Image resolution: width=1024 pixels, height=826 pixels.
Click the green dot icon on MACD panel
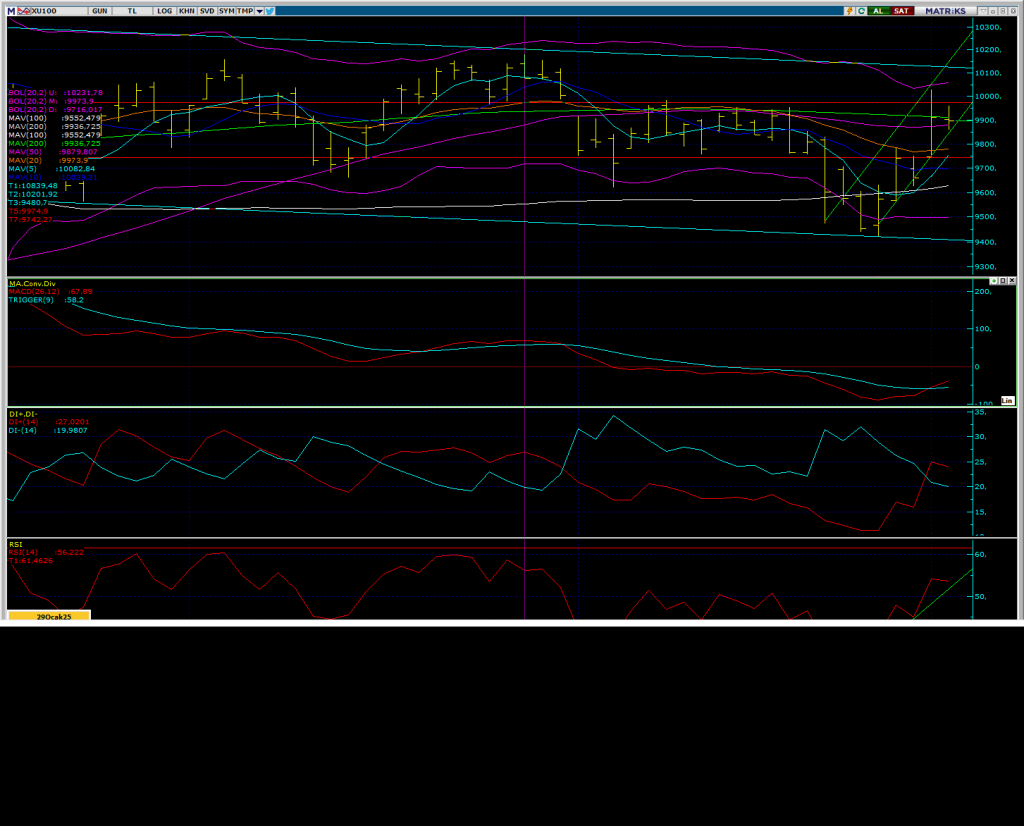[993, 281]
